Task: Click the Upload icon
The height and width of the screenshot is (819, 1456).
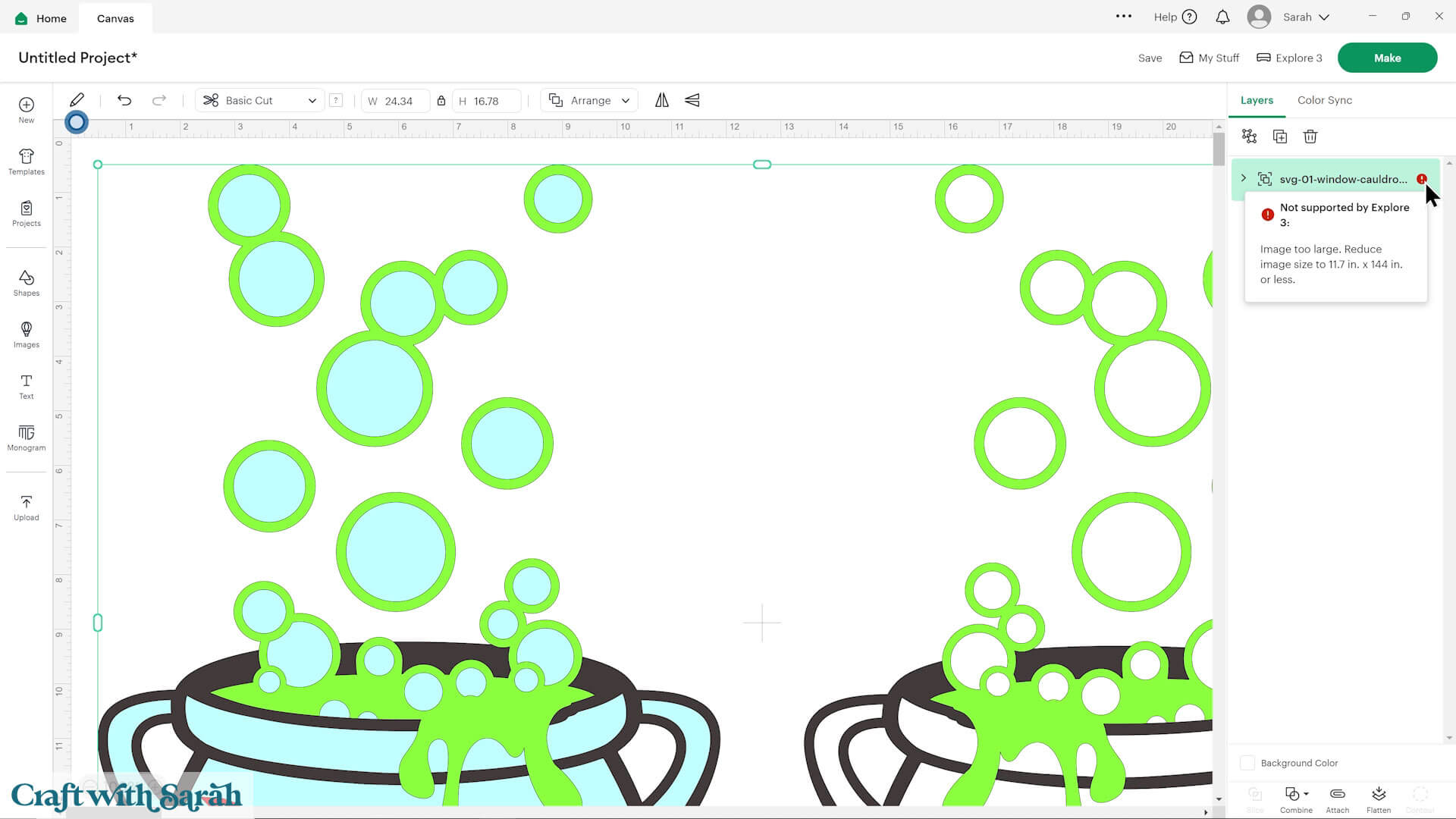Action: point(26,507)
